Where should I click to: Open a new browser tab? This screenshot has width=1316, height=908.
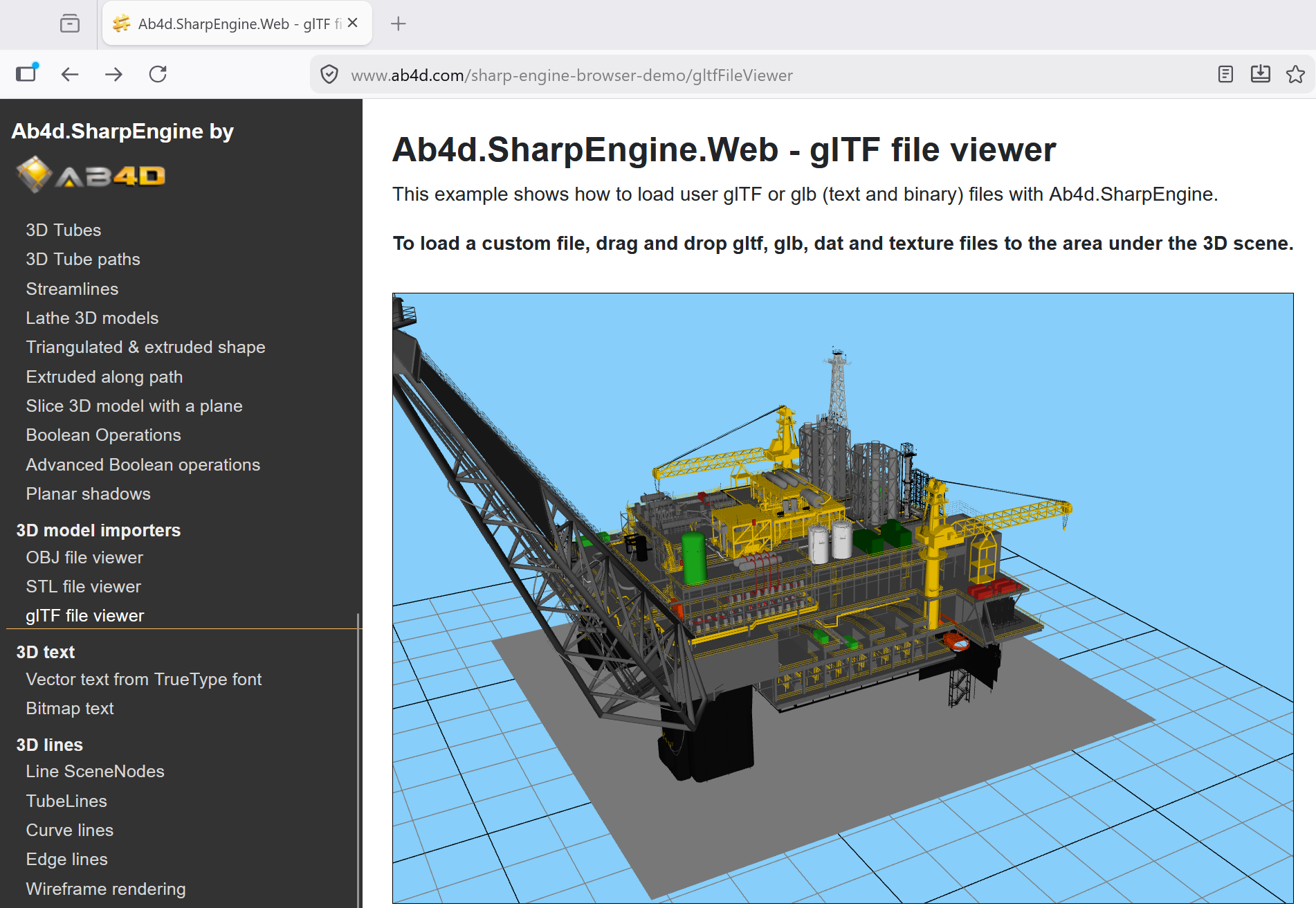point(398,24)
